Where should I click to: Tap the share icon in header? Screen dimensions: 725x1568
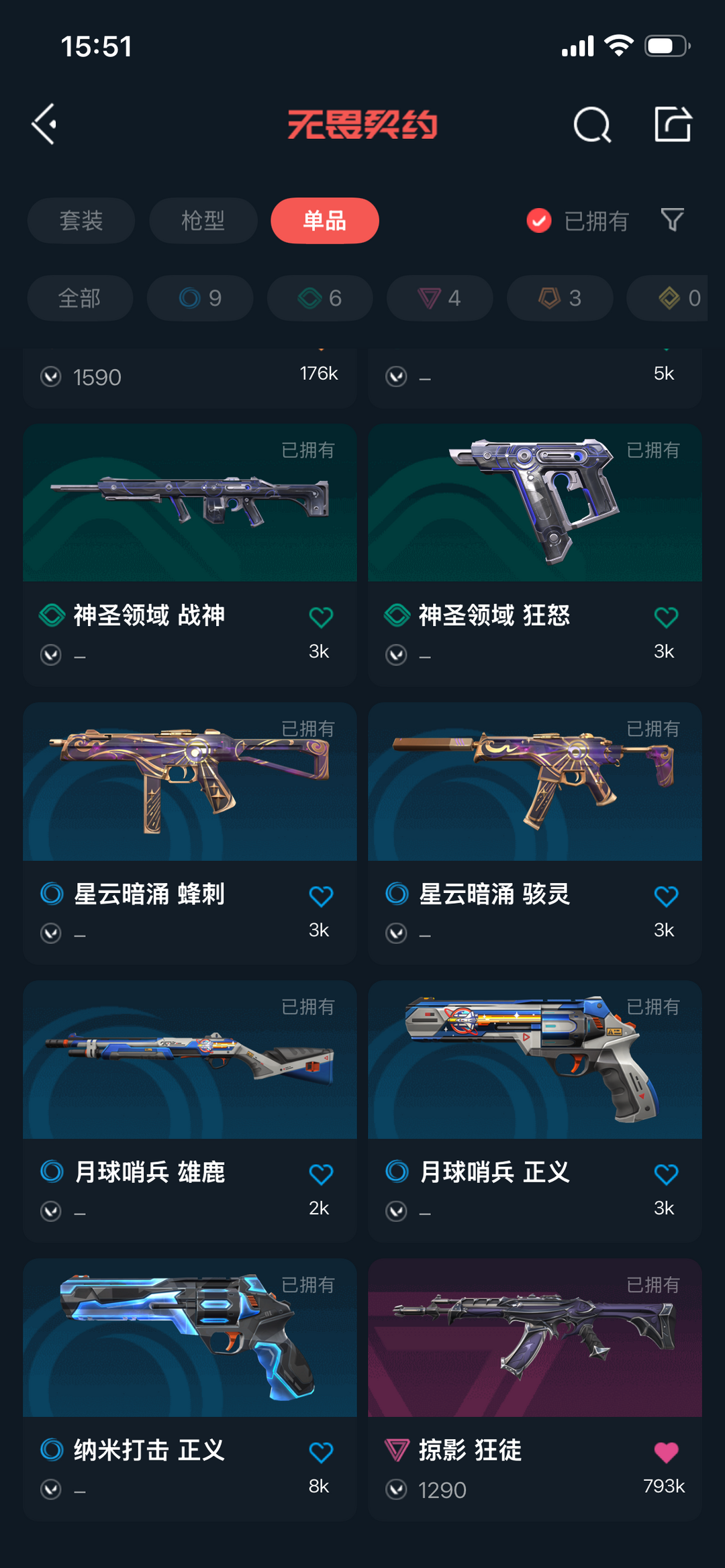click(x=673, y=124)
